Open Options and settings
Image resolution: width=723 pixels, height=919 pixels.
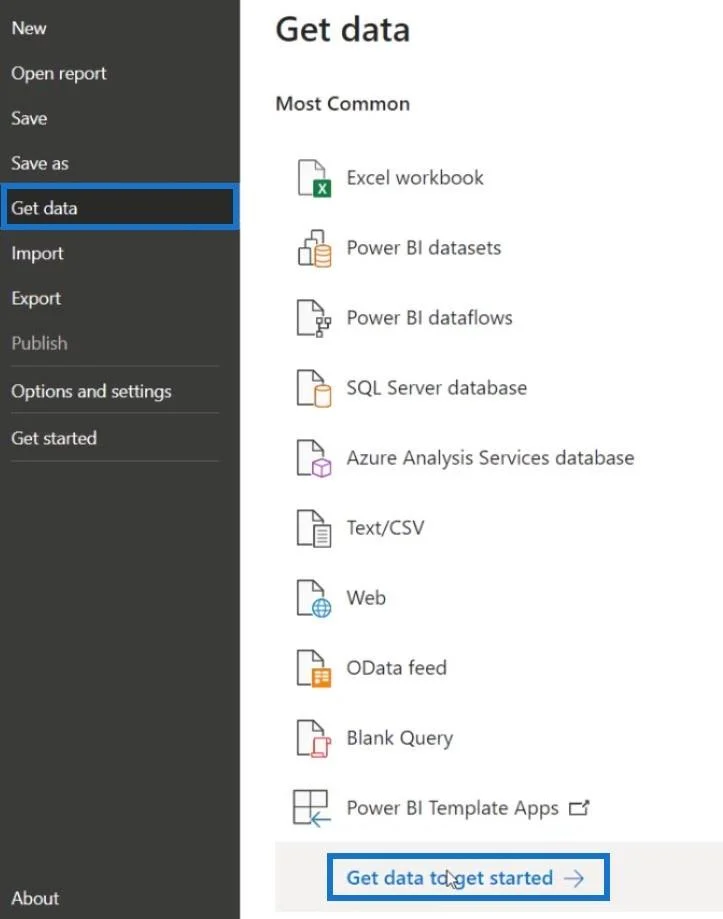click(x=91, y=392)
